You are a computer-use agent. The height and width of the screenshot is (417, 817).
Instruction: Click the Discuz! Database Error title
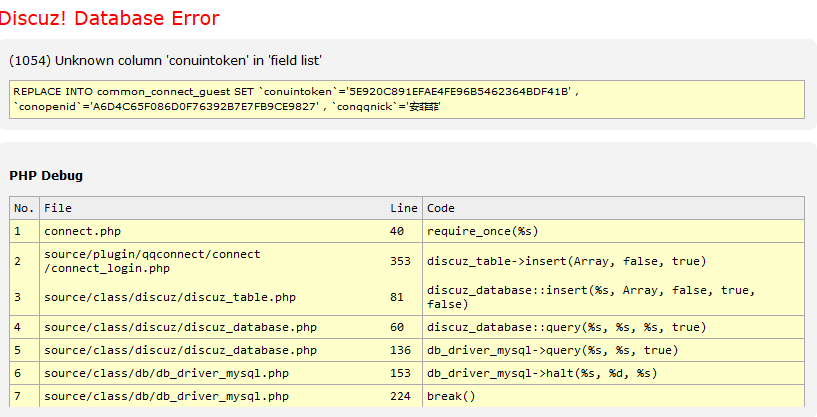[110, 18]
